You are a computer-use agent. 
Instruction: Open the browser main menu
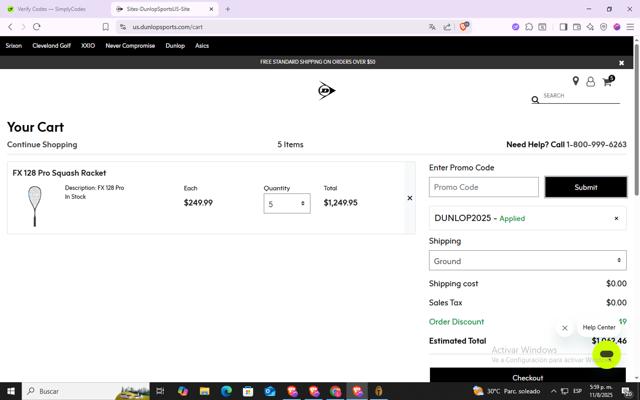pyautogui.click(x=630, y=27)
